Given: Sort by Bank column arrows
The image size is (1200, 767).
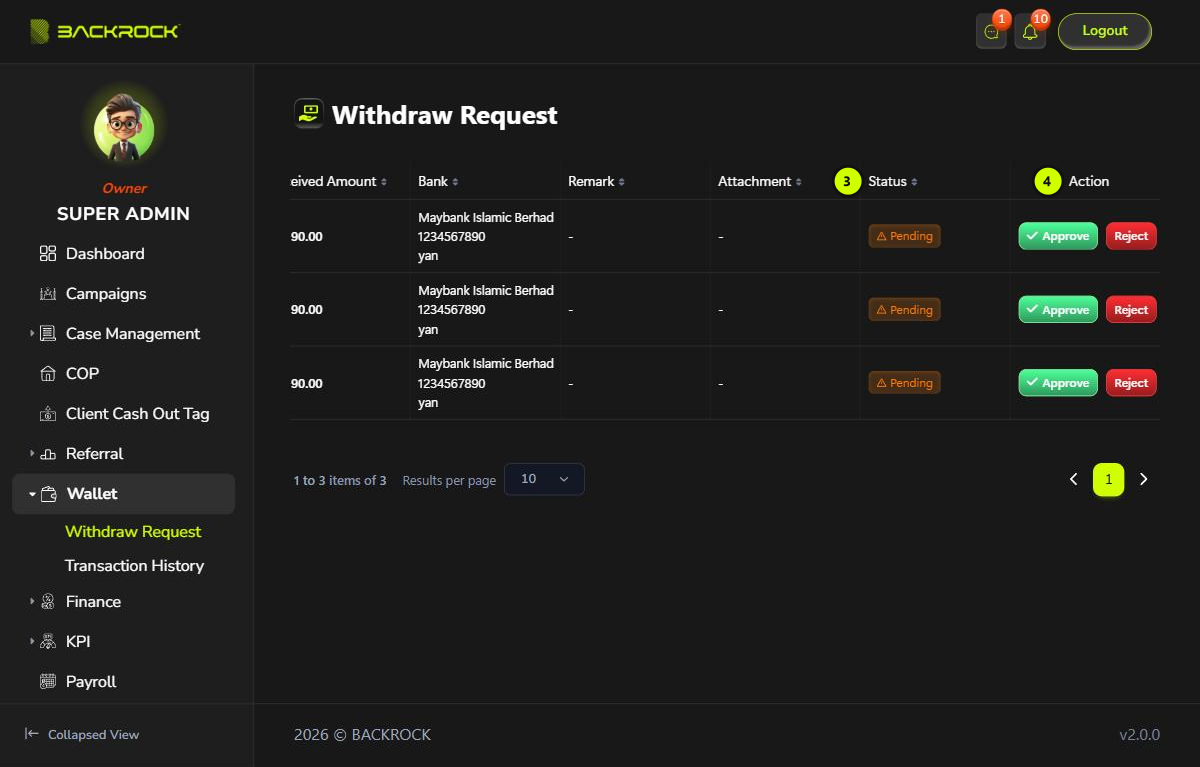Looking at the screenshot, I should click(x=456, y=182).
